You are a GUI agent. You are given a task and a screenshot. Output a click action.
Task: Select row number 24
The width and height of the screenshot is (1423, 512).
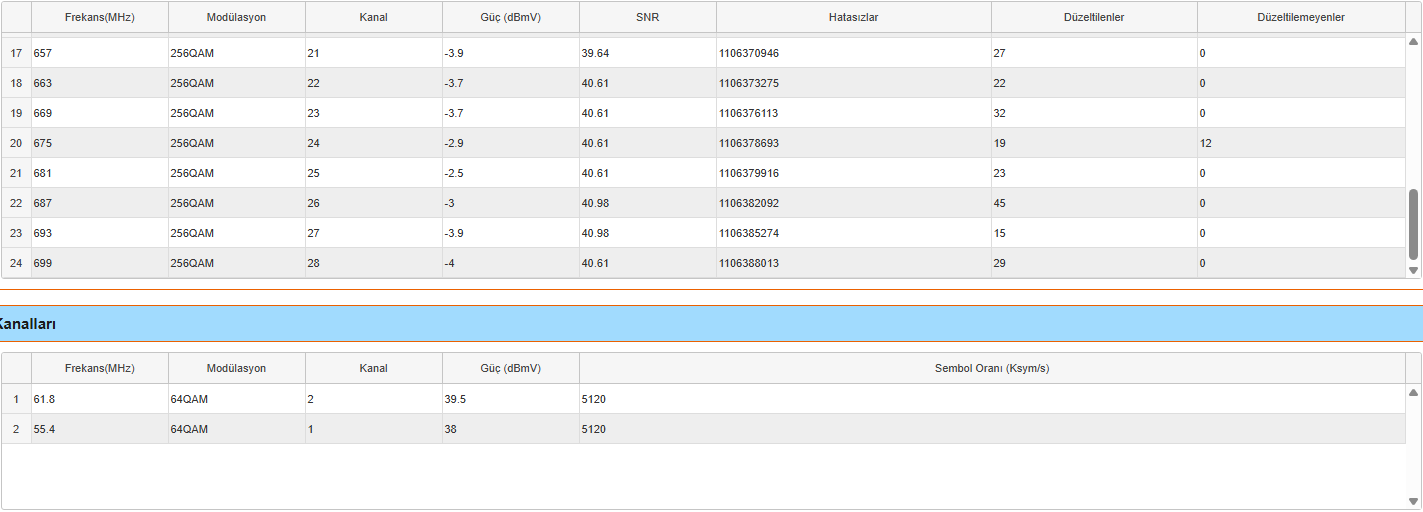click(x=16, y=263)
